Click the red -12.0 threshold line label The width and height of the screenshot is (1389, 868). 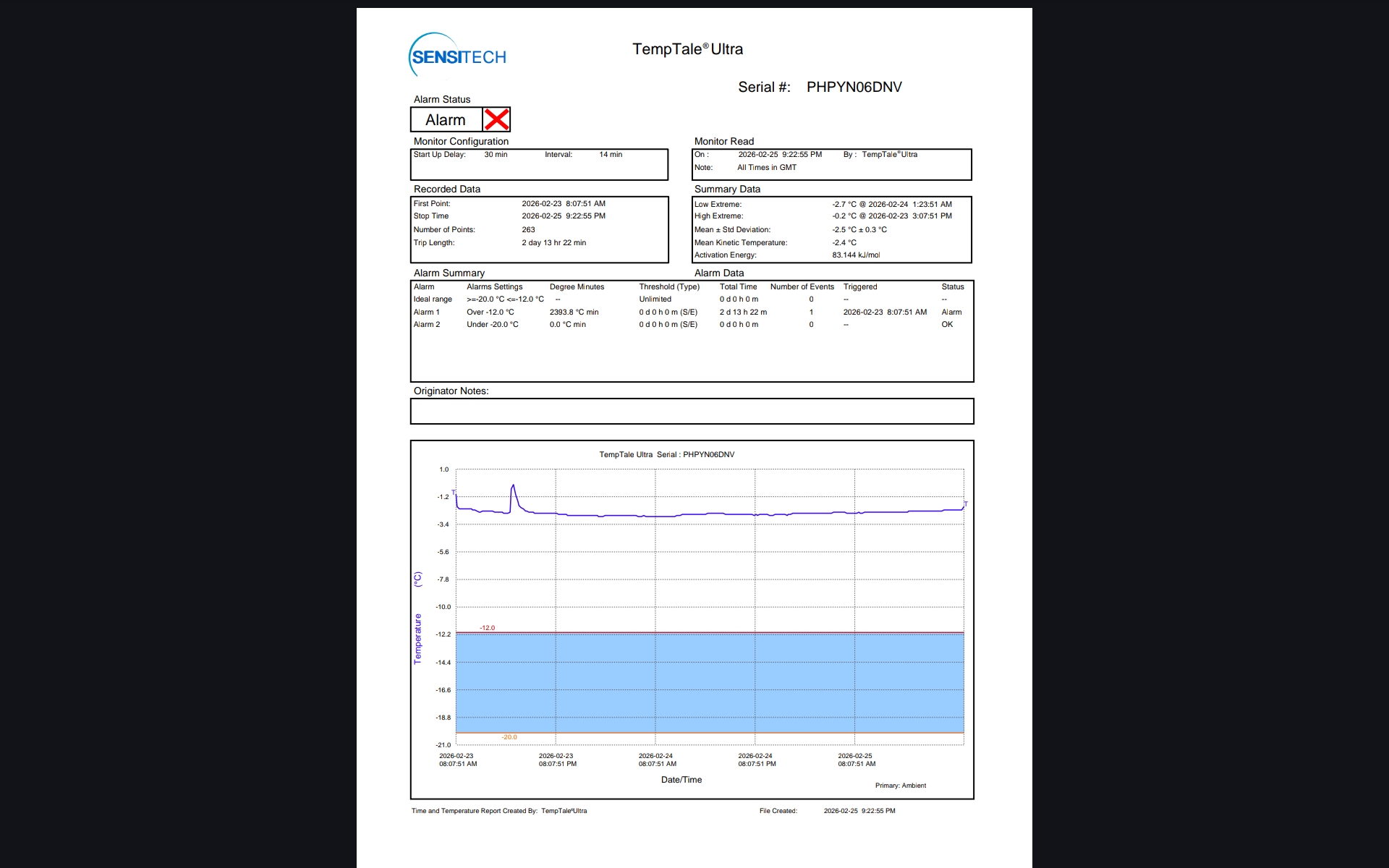(488, 628)
